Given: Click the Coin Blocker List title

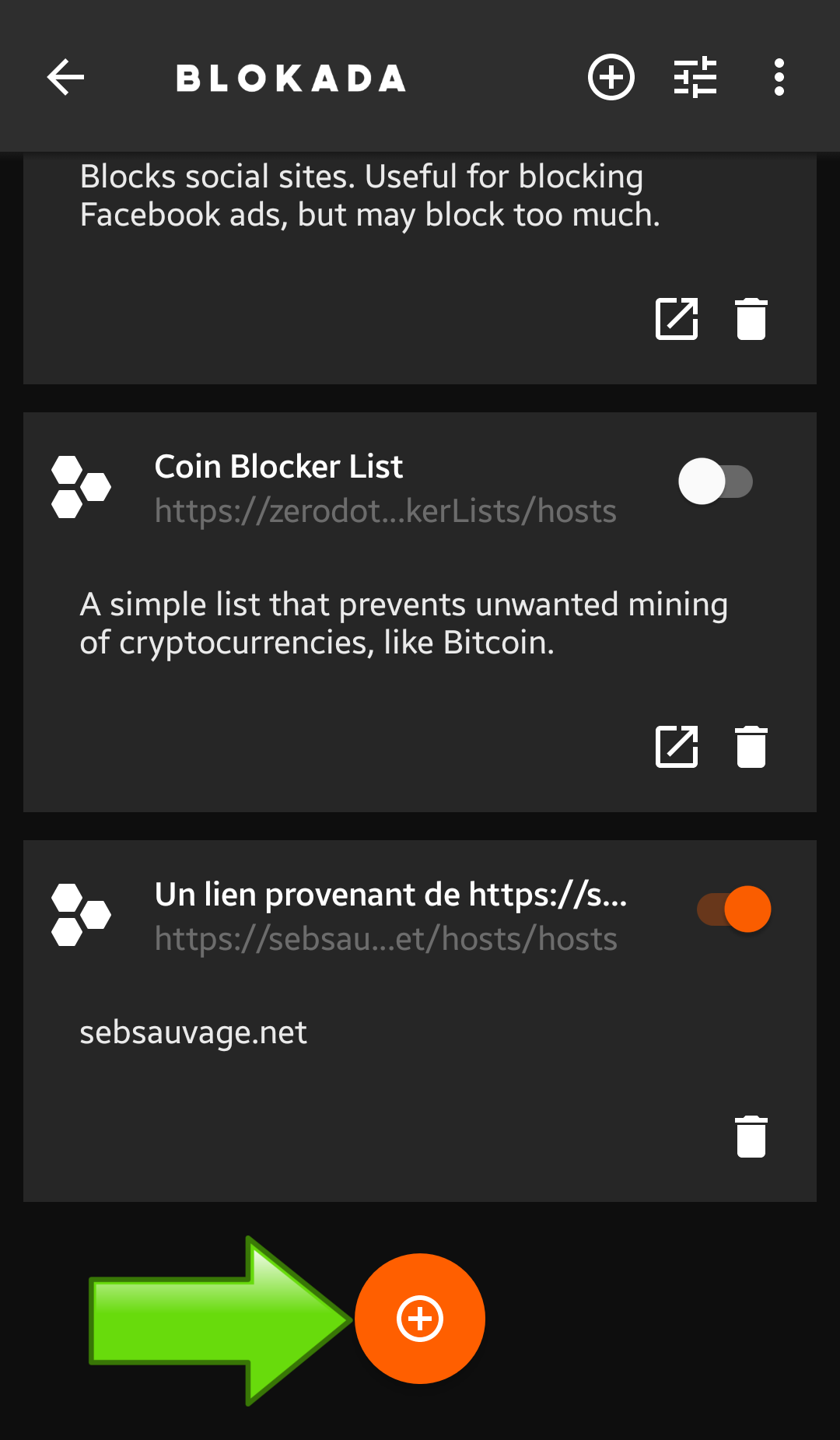Looking at the screenshot, I should [278, 467].
